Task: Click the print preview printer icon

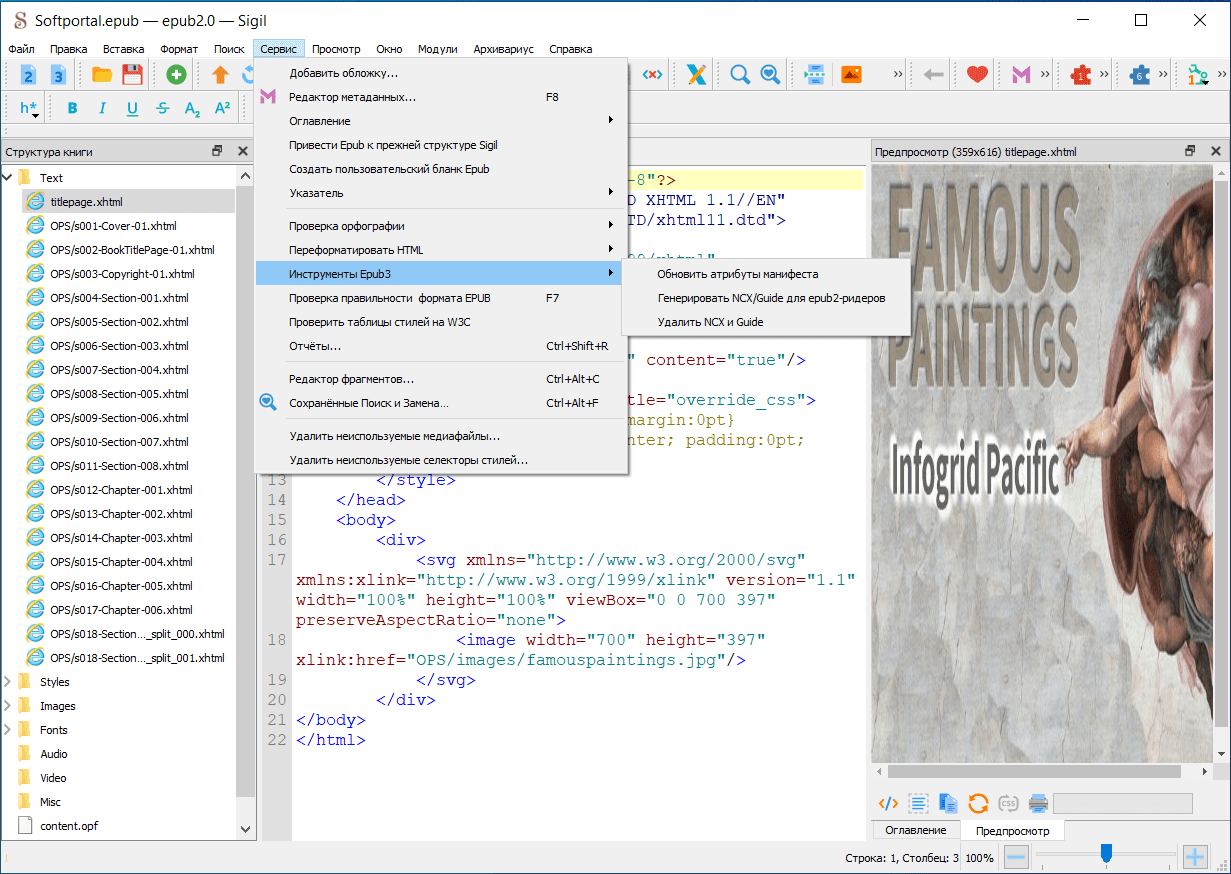Action: pyautogui.click(x=1038, y=803)
